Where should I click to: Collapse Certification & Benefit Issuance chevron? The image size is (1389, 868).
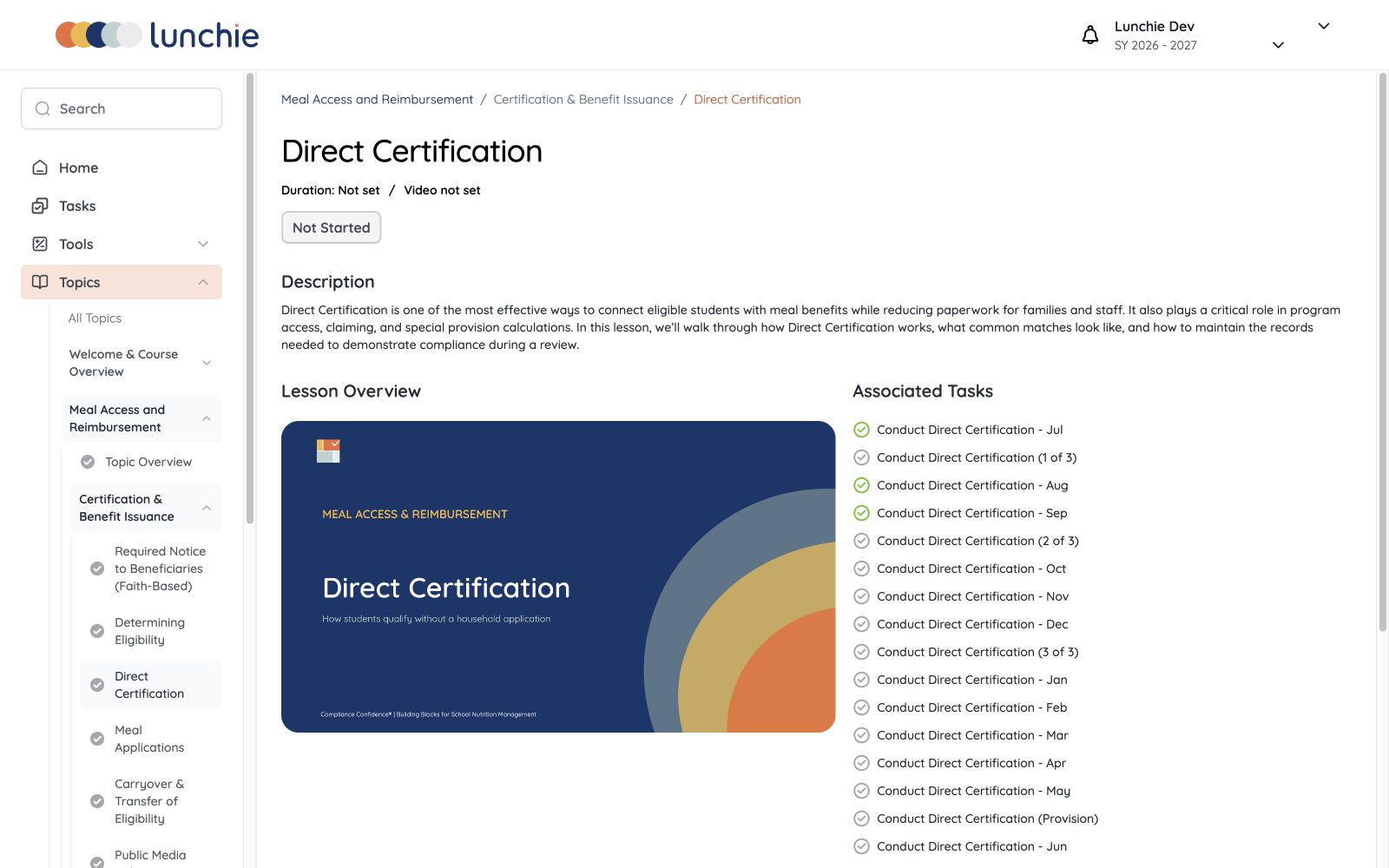click(x=207, y=508)
